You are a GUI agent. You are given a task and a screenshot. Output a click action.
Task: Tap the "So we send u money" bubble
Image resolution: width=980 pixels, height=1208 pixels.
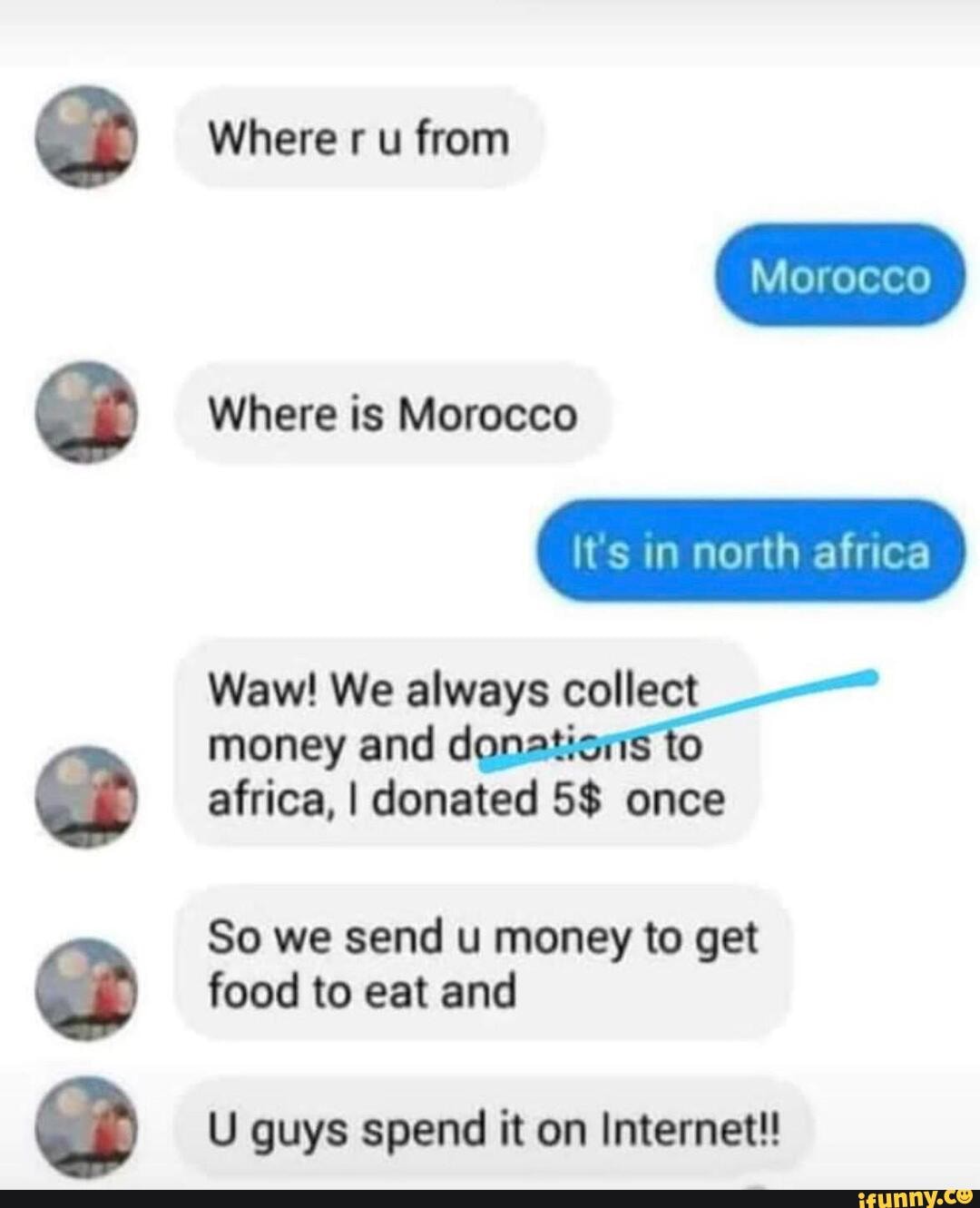[x=483, y=962]
